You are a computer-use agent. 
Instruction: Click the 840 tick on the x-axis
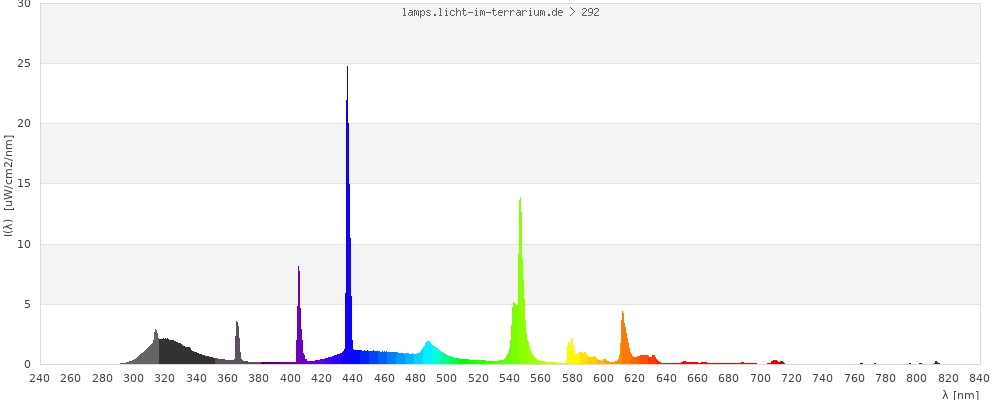[x=979, y=378]
